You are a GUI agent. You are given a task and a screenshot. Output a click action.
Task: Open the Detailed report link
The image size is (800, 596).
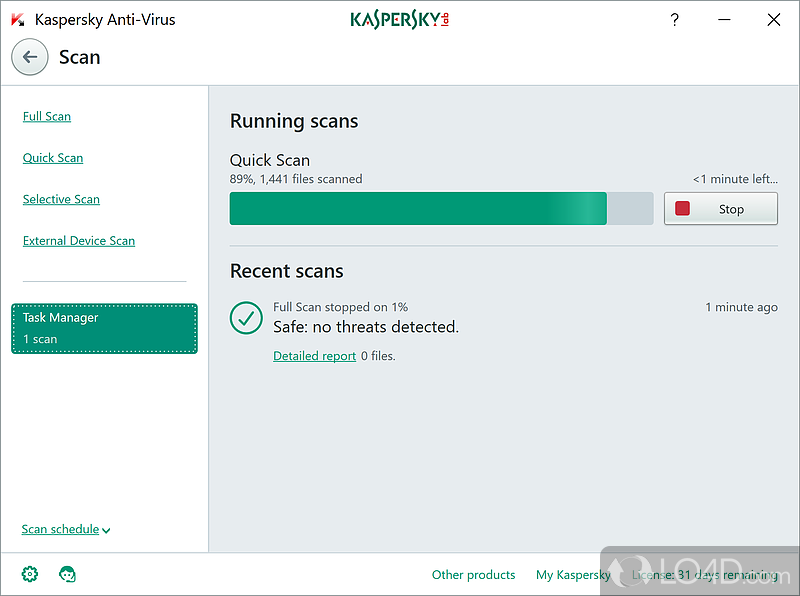tap(314, 356)
